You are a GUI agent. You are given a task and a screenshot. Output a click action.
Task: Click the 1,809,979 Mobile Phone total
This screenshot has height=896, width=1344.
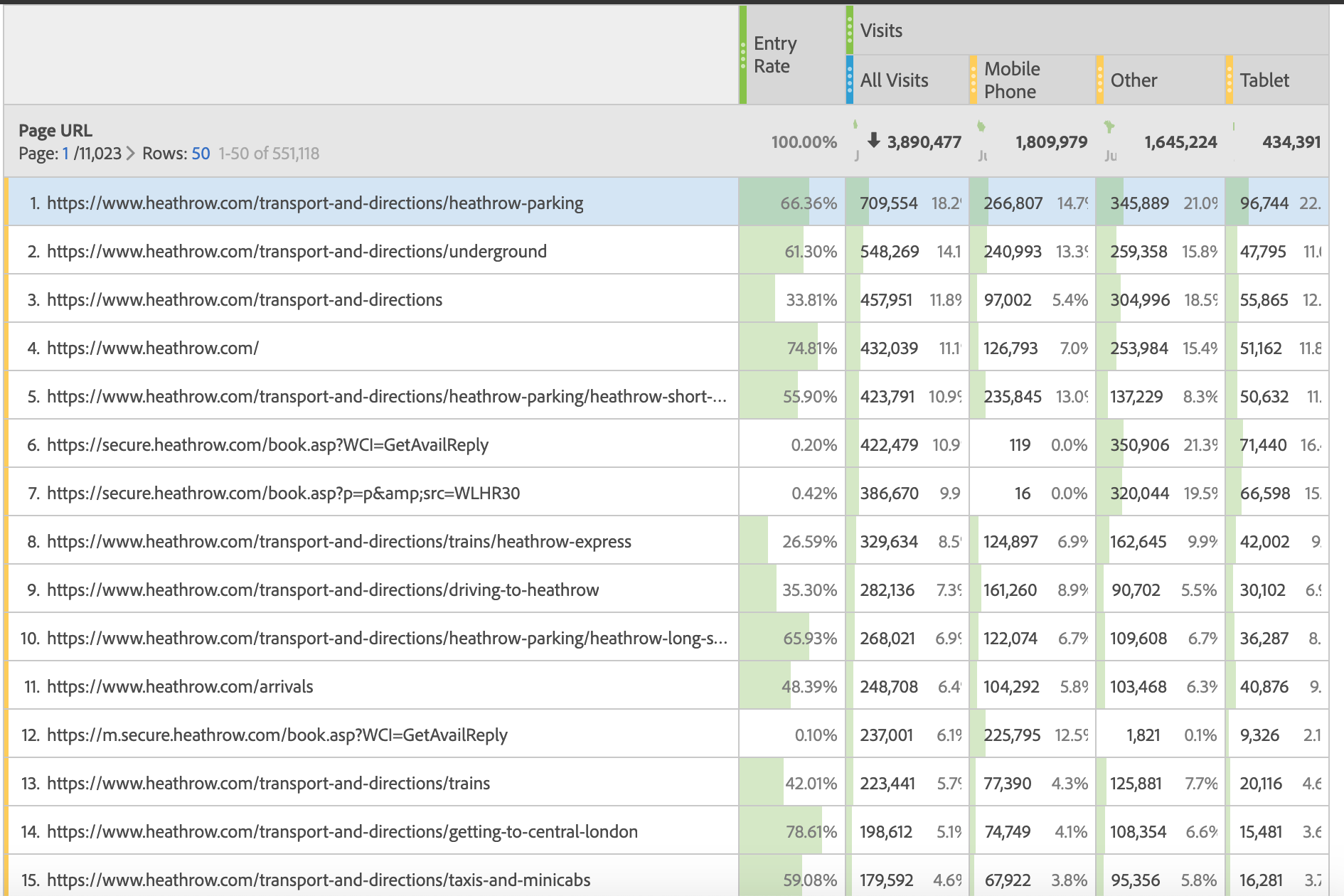(1051, 142)
